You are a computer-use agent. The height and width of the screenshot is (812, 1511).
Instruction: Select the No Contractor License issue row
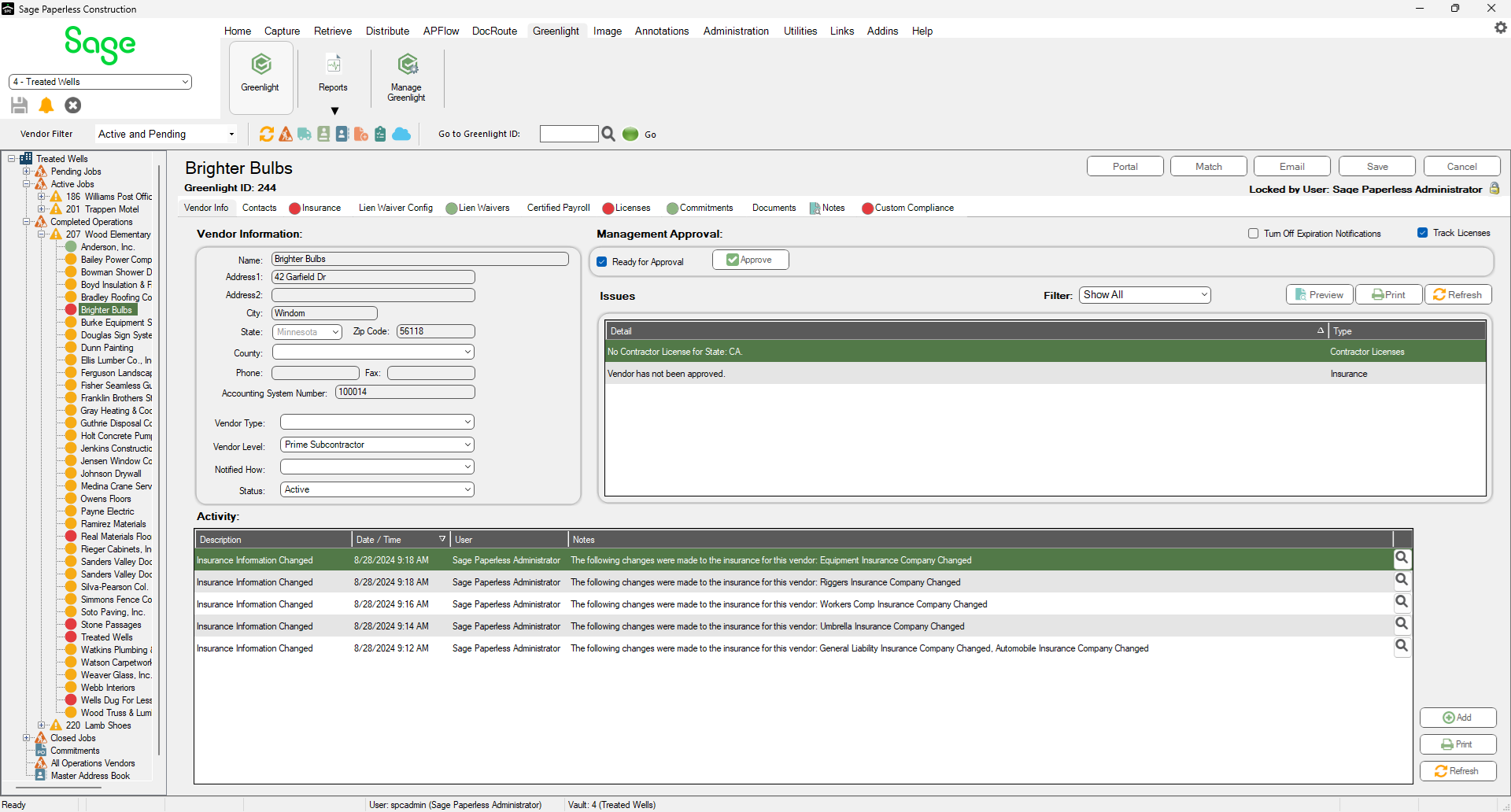pyautogui.click(x=1045, y=352)
